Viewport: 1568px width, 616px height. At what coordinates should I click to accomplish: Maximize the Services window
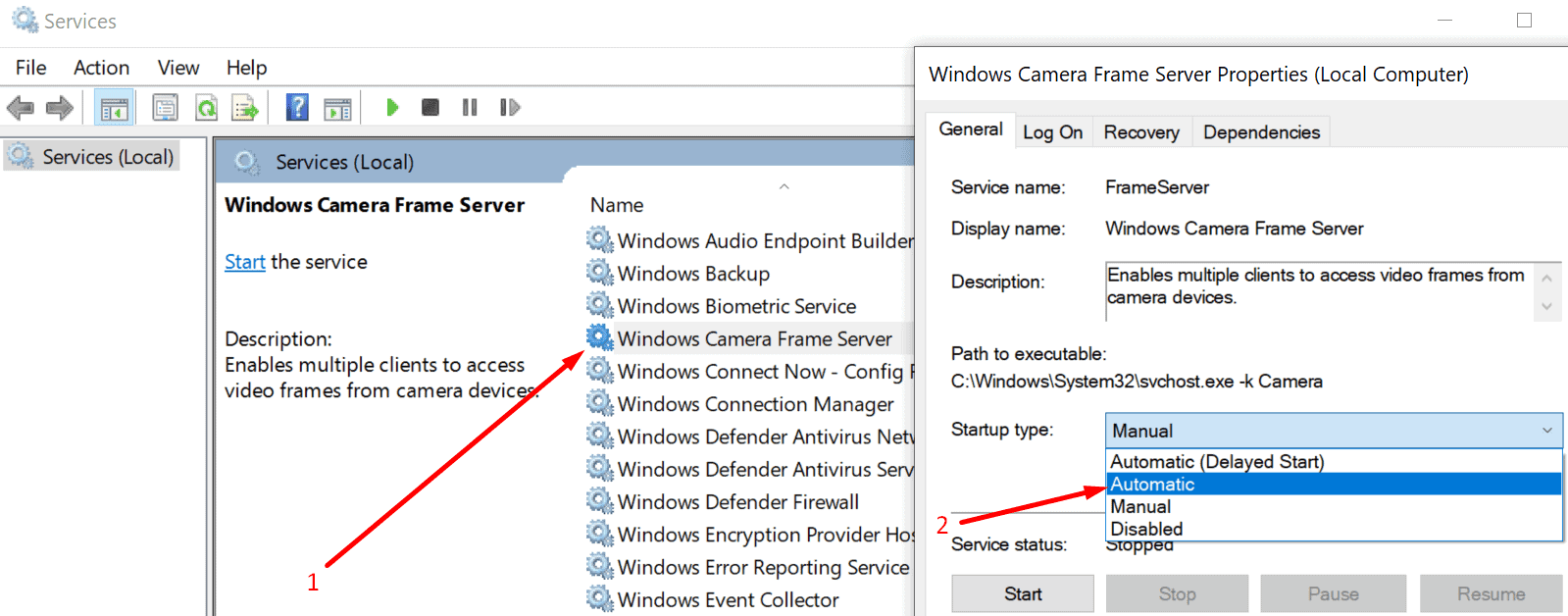point(1524,20)
